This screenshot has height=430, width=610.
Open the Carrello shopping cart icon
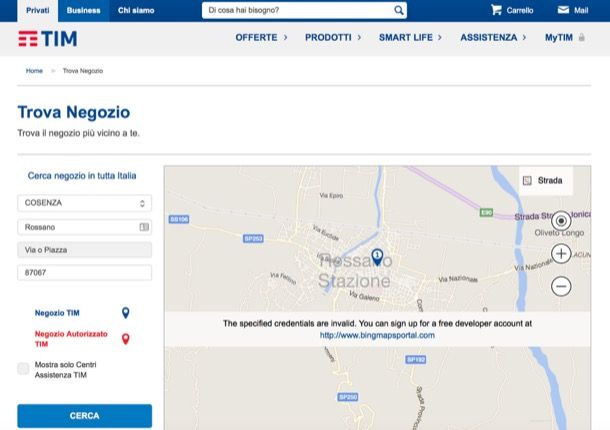(x=496, y=10)
